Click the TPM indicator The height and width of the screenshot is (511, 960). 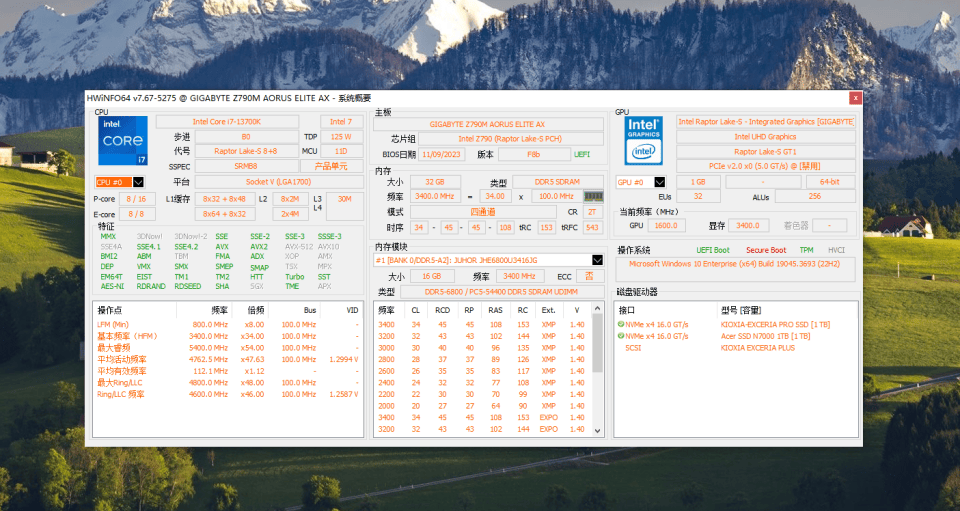pos(806,250)
